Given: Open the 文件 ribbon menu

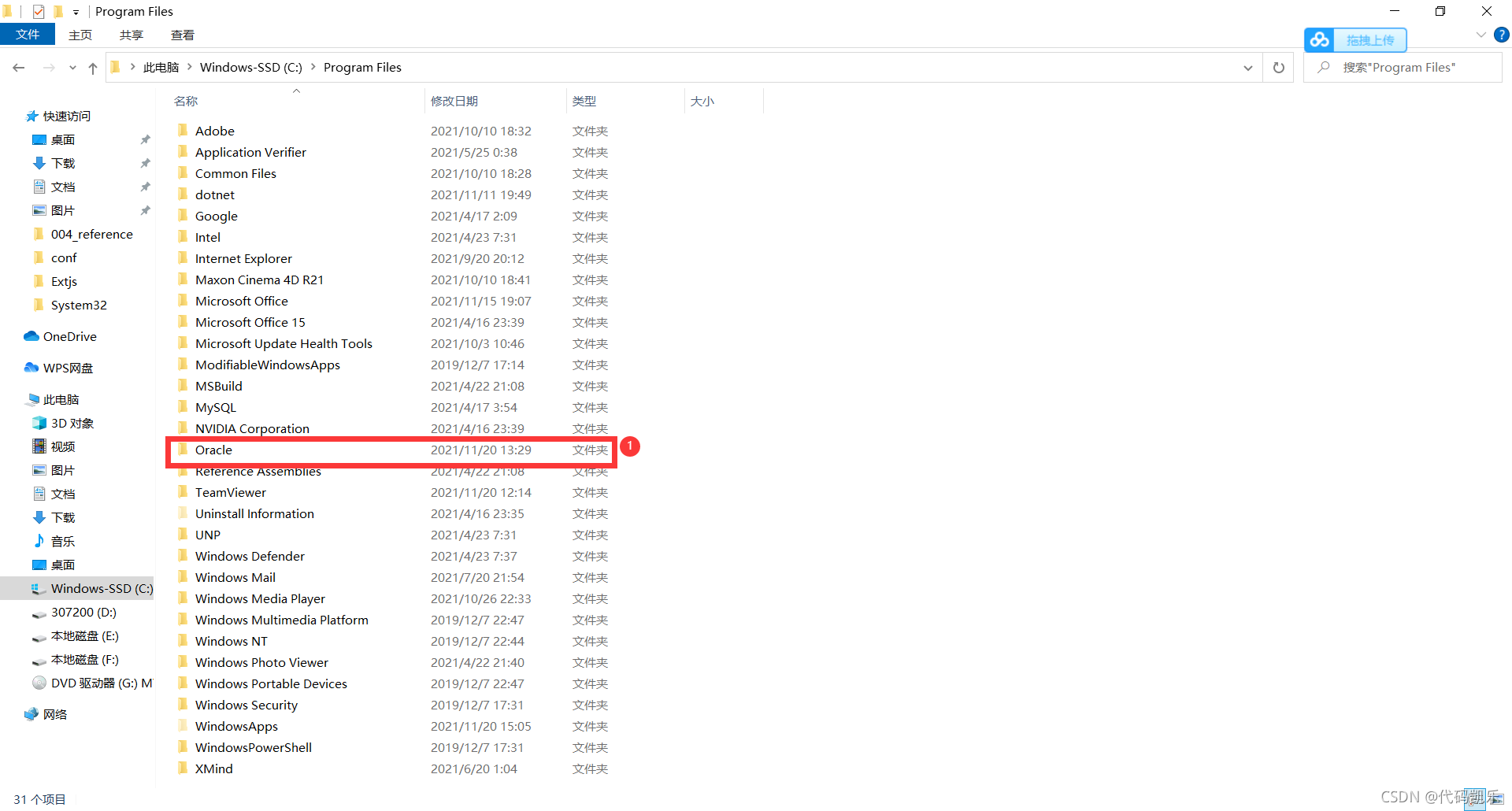Looking at the screenshot, I should tap(28, 35).
